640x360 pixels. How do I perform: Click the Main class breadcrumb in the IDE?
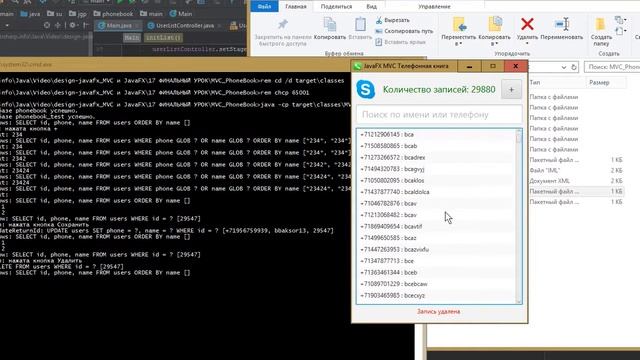[x=180, y=14]
